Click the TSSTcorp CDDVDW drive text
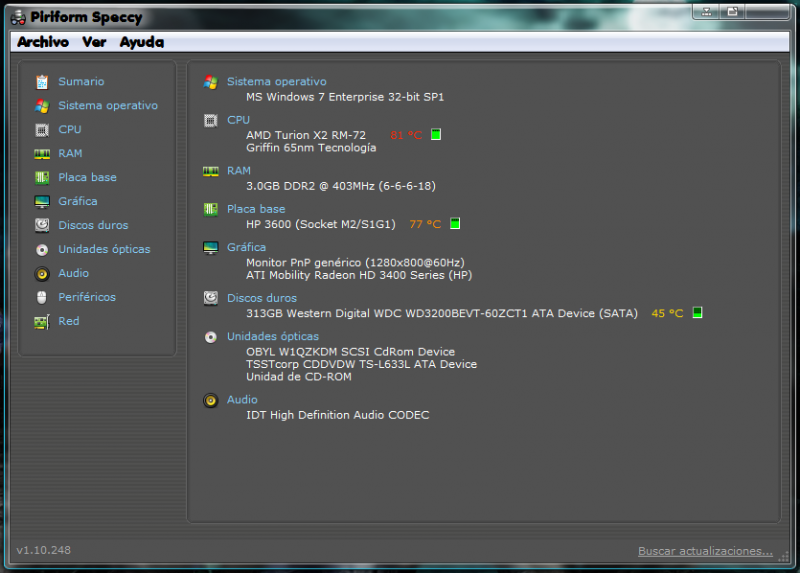The width and height of the screenshot is (800, 573). pyautogui.click(x=362, y=364)
